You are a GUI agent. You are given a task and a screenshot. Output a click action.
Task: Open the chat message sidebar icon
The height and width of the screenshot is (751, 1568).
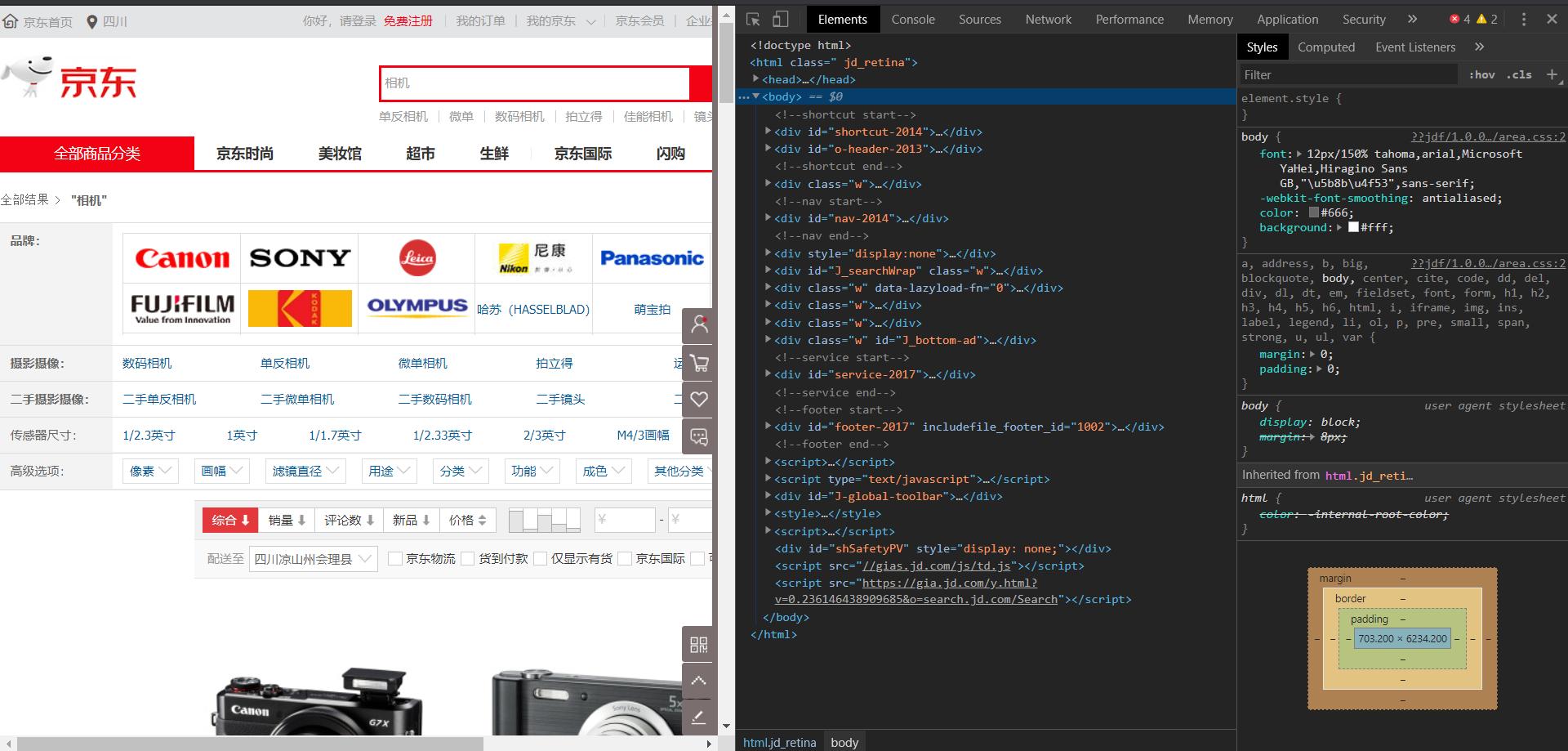[x=699, y=436]
